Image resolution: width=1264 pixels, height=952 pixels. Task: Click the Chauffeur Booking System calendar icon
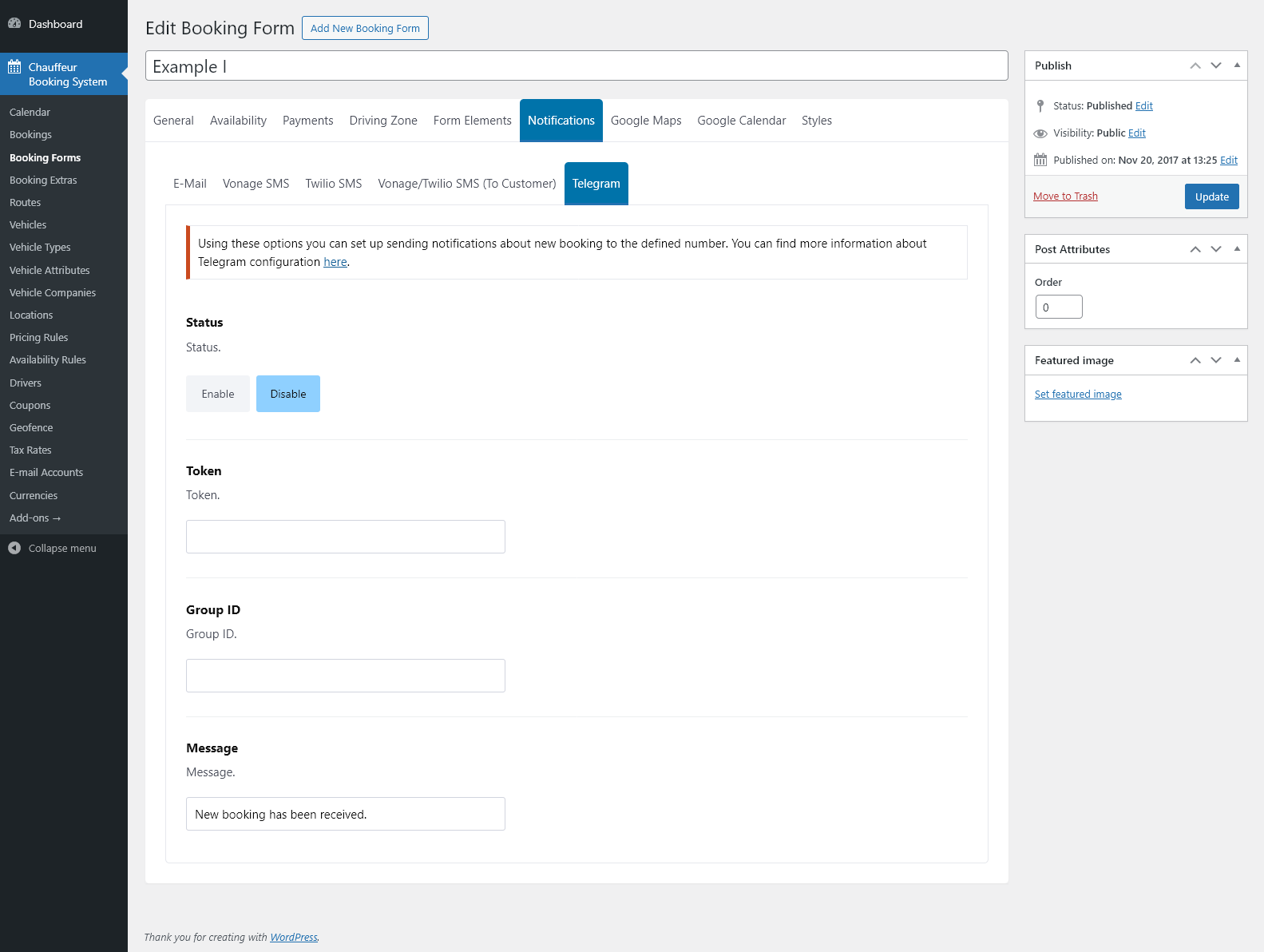click(14, 67)
